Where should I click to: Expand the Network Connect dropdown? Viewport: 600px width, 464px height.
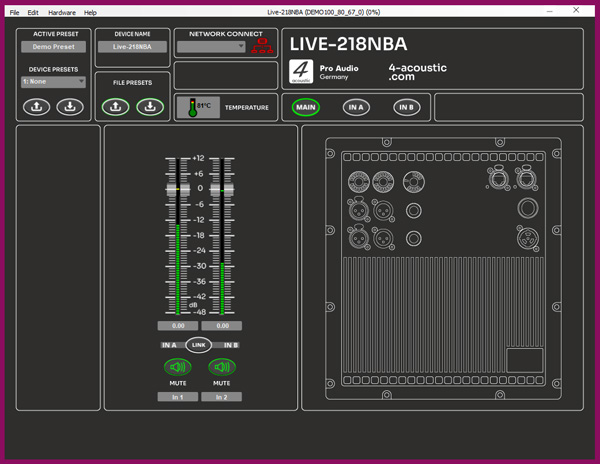[x=211, y=47]
